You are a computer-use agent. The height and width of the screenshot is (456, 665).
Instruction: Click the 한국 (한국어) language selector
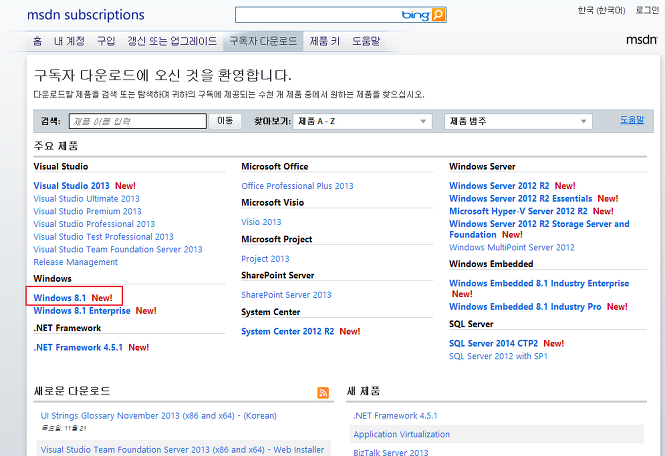pos(601,10)
